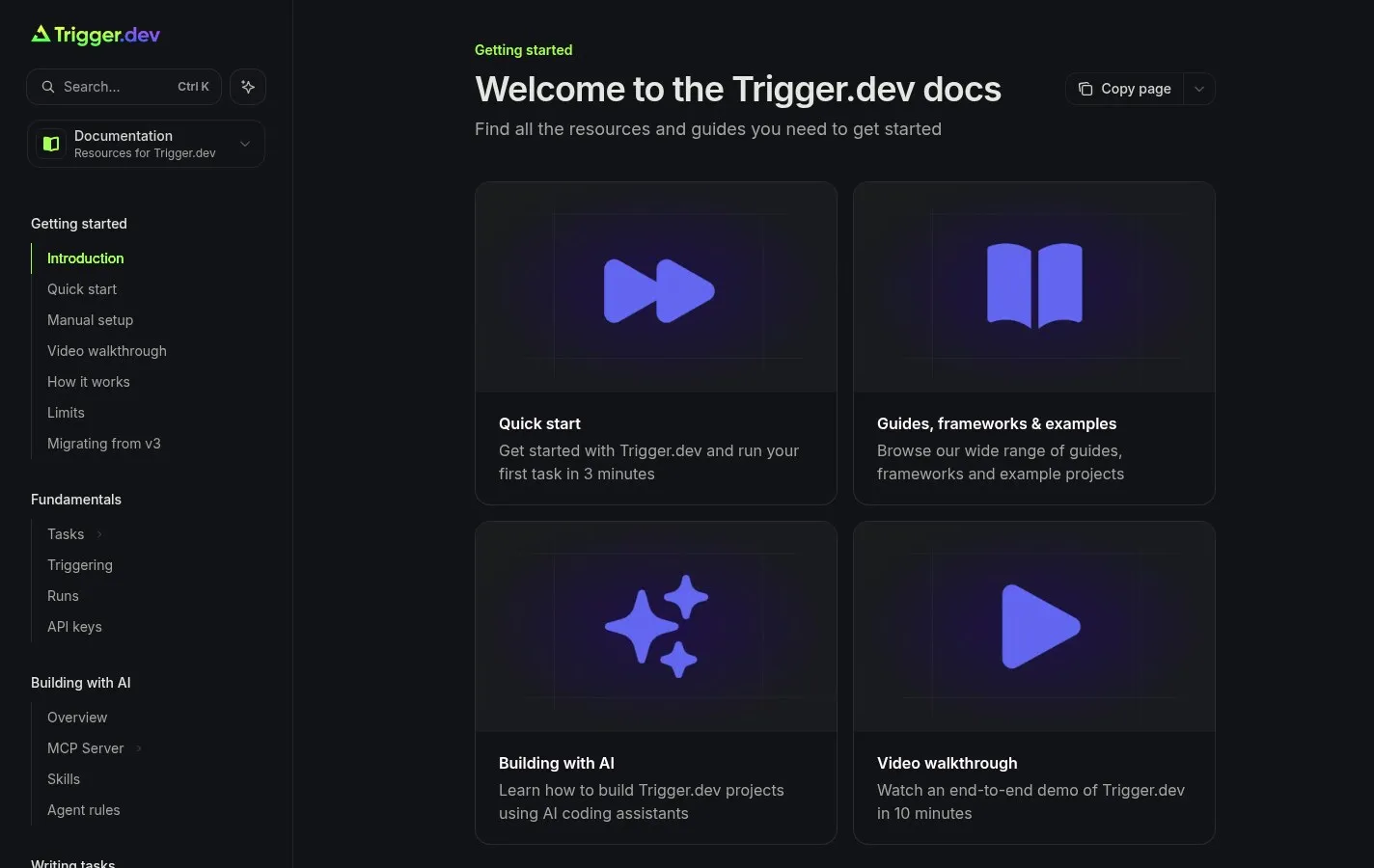Viewport: 1374px width, 868px height.
Task: Open the Quick start card title
Action: coord(539,423)
